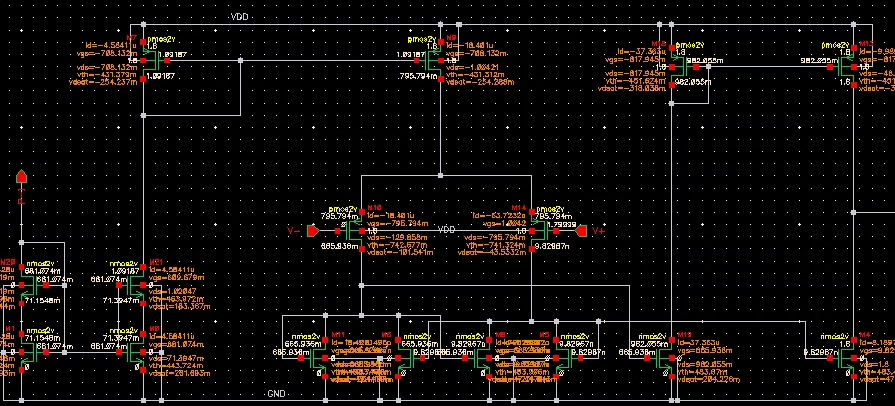
Task: Click the M21 instance name label
Action: pyautogui.click(x=155, y=263)
